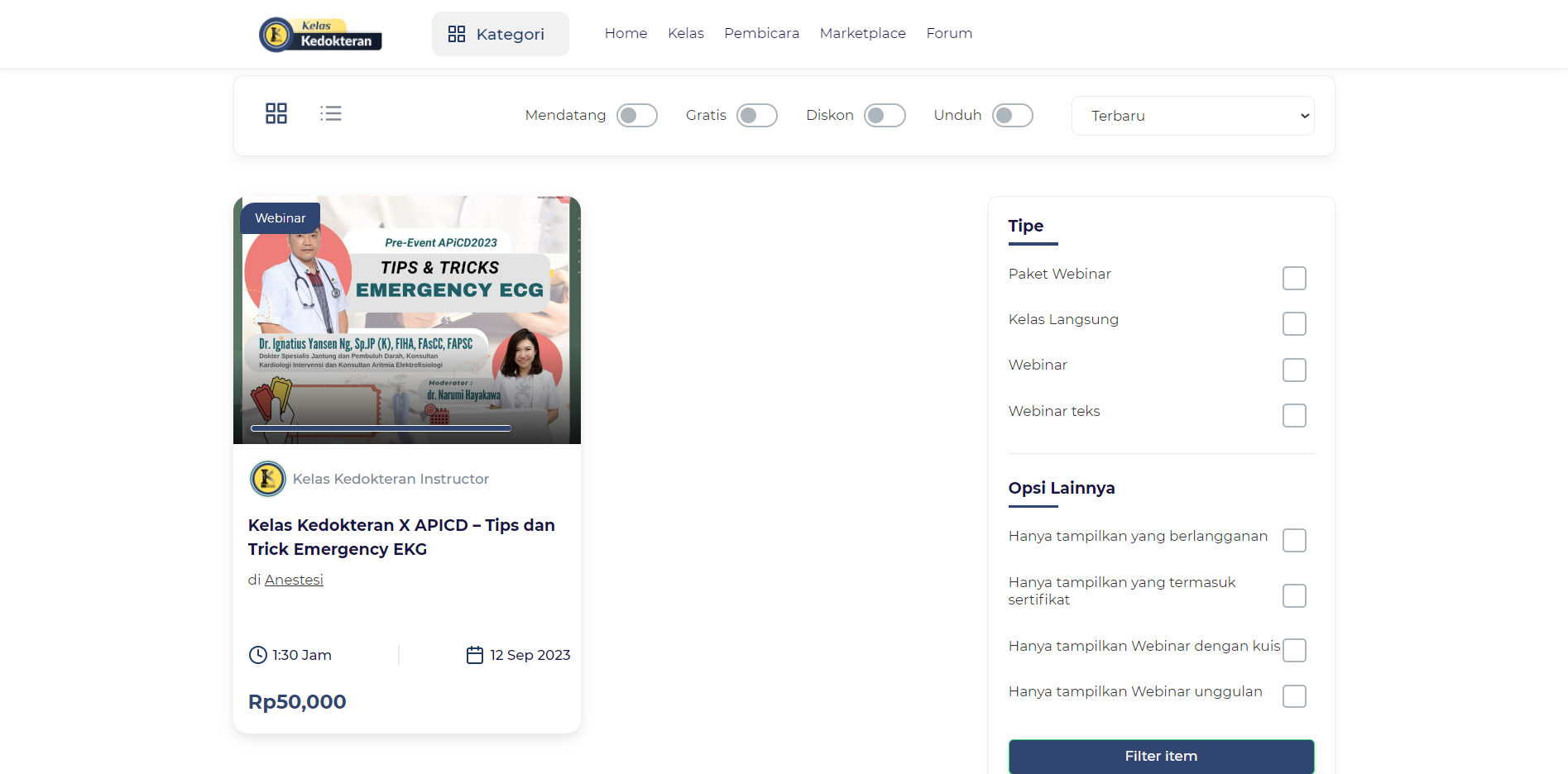The width and height of the screenshot is (1568, 774).
Task: Click the Webinar badge on course card
Action: pyautogui.click(x=280, y=218)
